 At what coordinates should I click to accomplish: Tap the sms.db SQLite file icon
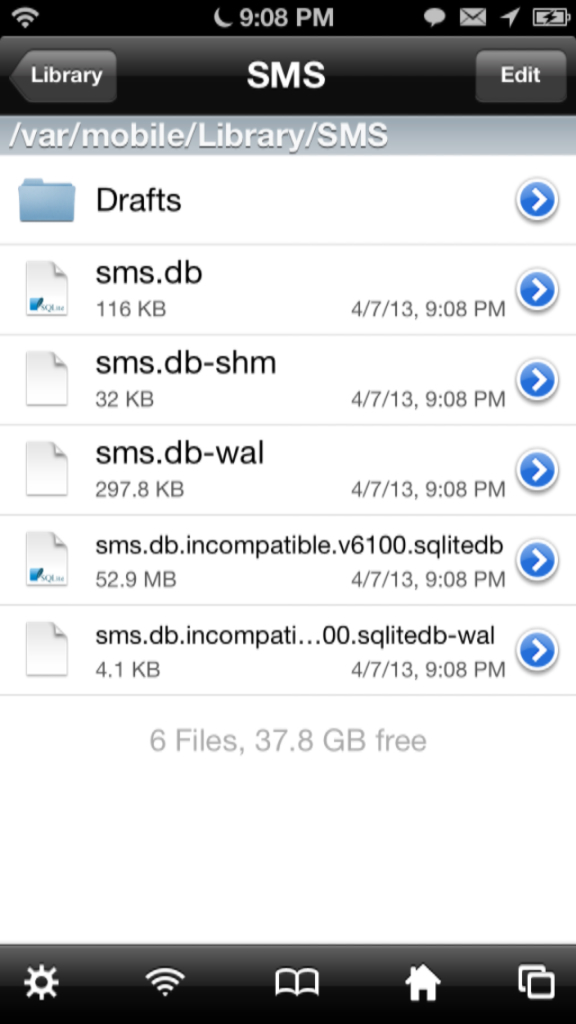[x=46, y=289]
